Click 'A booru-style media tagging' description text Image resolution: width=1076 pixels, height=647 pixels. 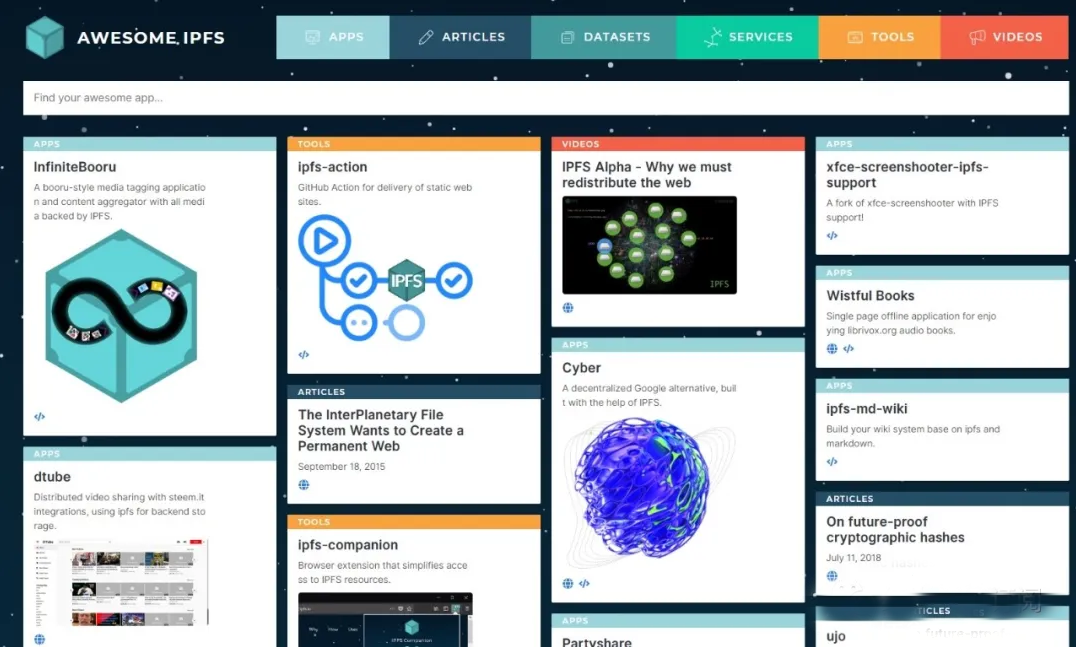pos(119,201)
